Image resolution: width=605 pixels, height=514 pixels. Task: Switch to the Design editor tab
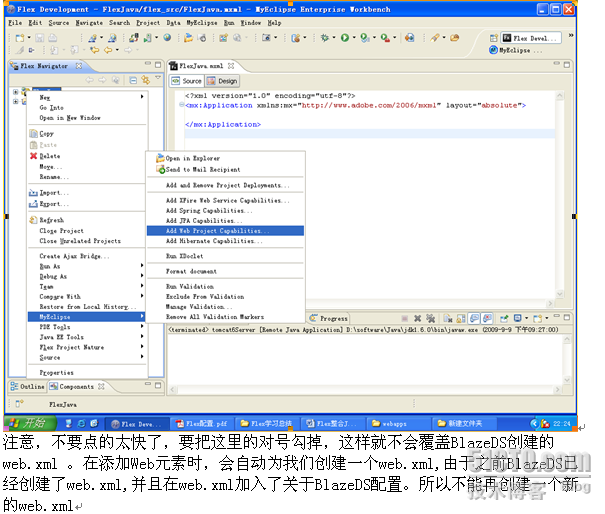point(223,81)
